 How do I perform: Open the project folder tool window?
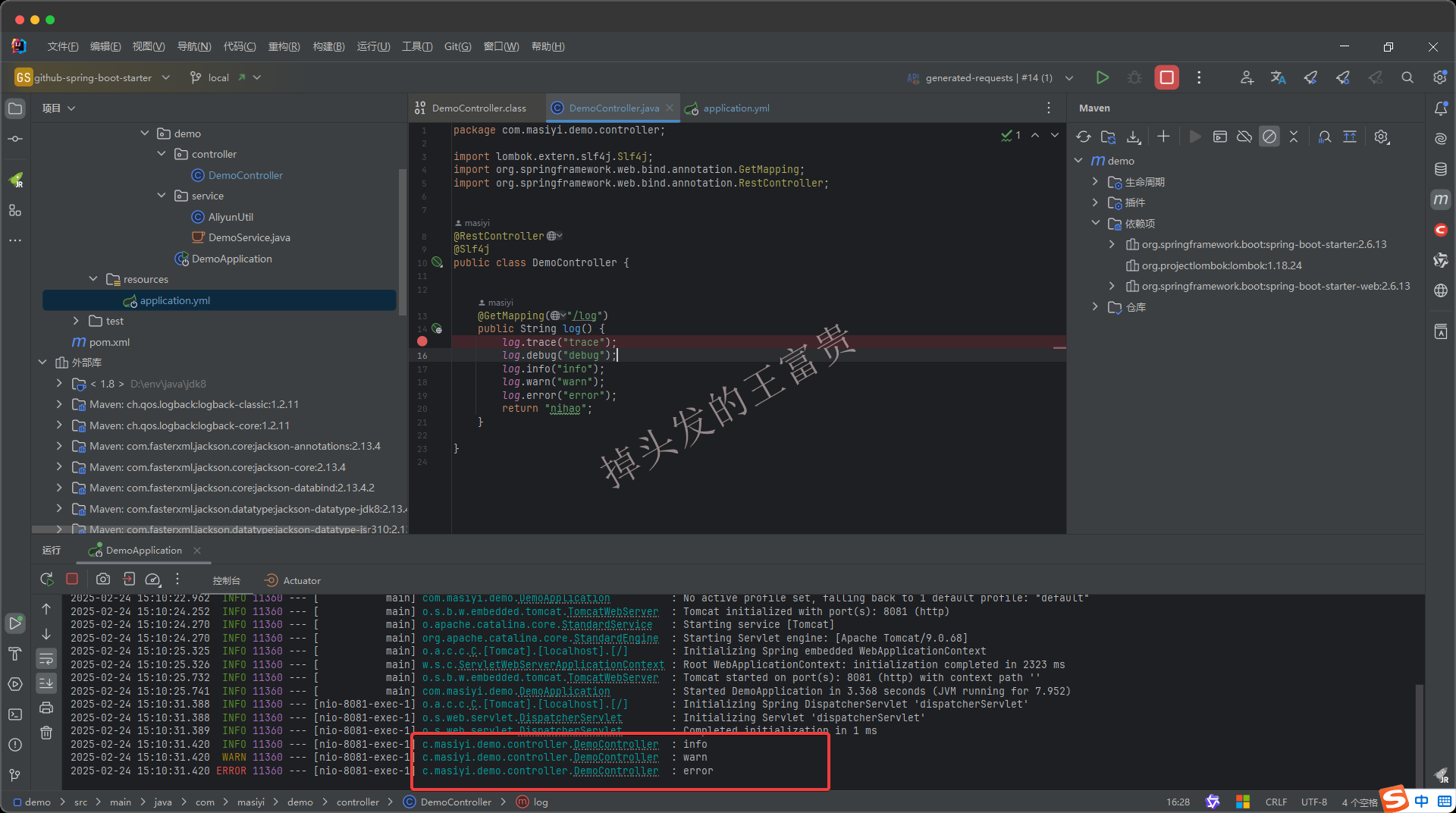click(15, 108)
